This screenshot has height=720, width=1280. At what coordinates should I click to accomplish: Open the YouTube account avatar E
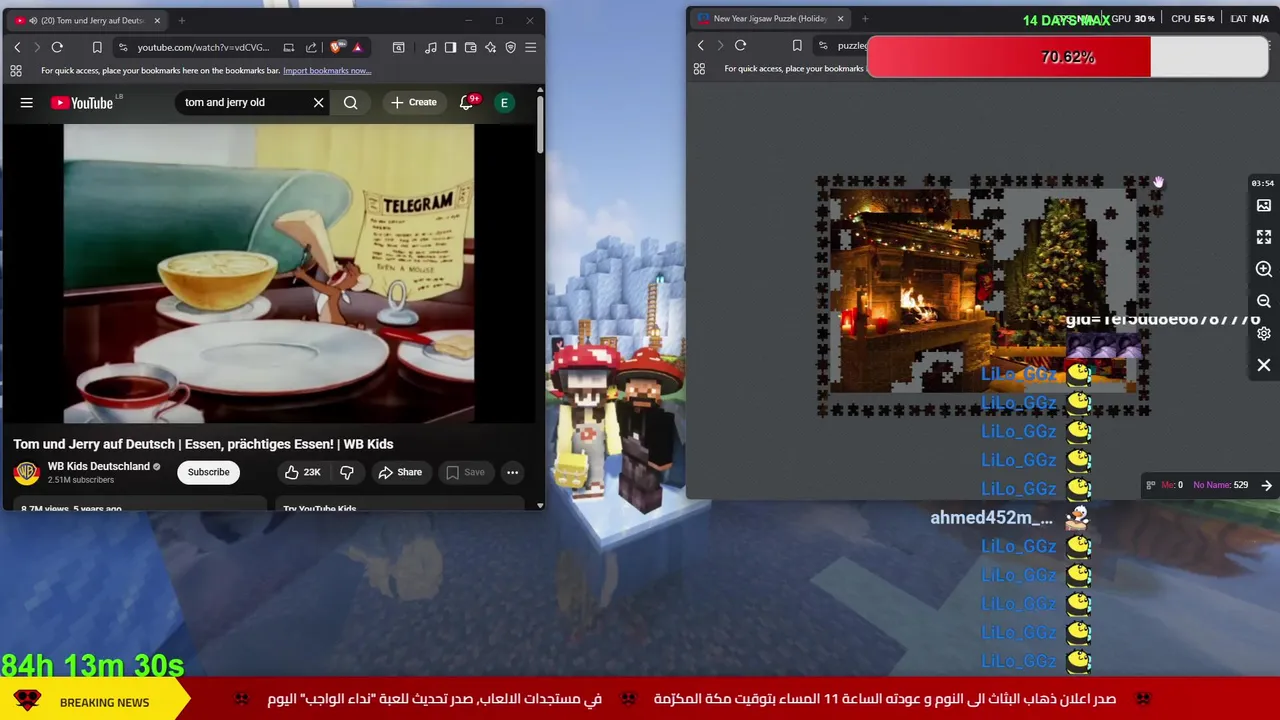pos(504,102)
